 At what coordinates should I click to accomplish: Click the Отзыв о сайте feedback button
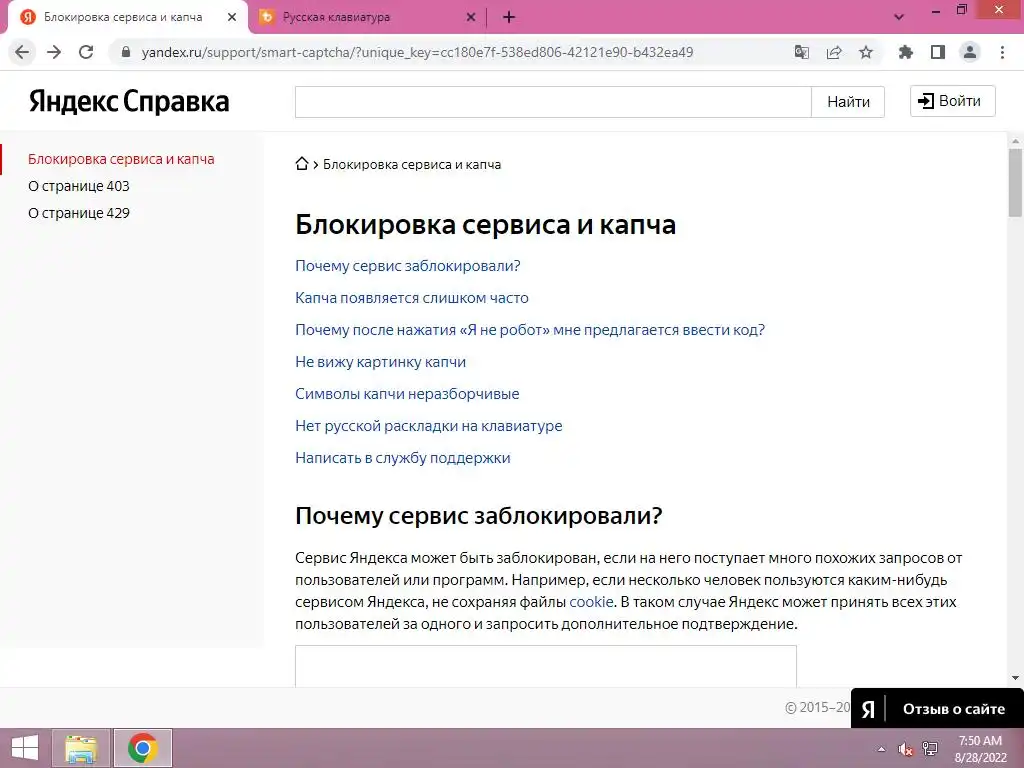937,709
